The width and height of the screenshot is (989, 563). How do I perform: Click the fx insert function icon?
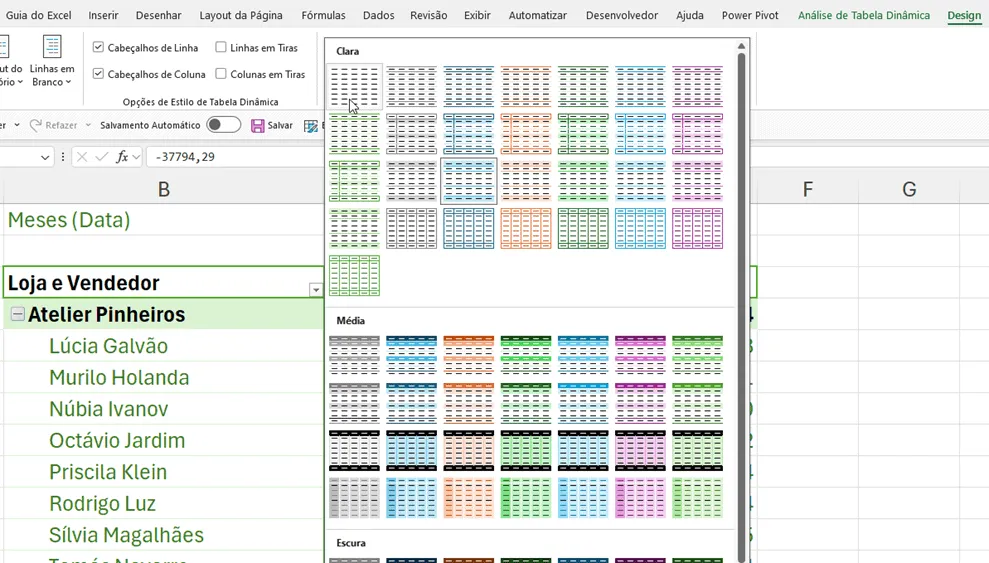click(x=122, y=156)
